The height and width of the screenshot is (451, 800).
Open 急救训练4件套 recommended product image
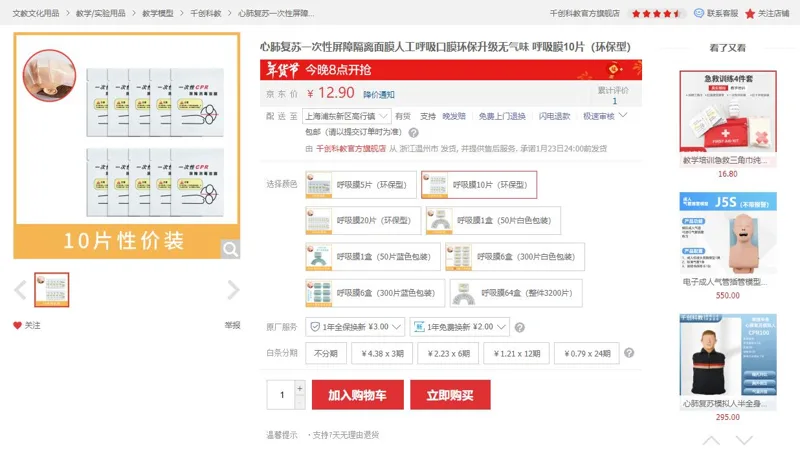click(728, 111)
